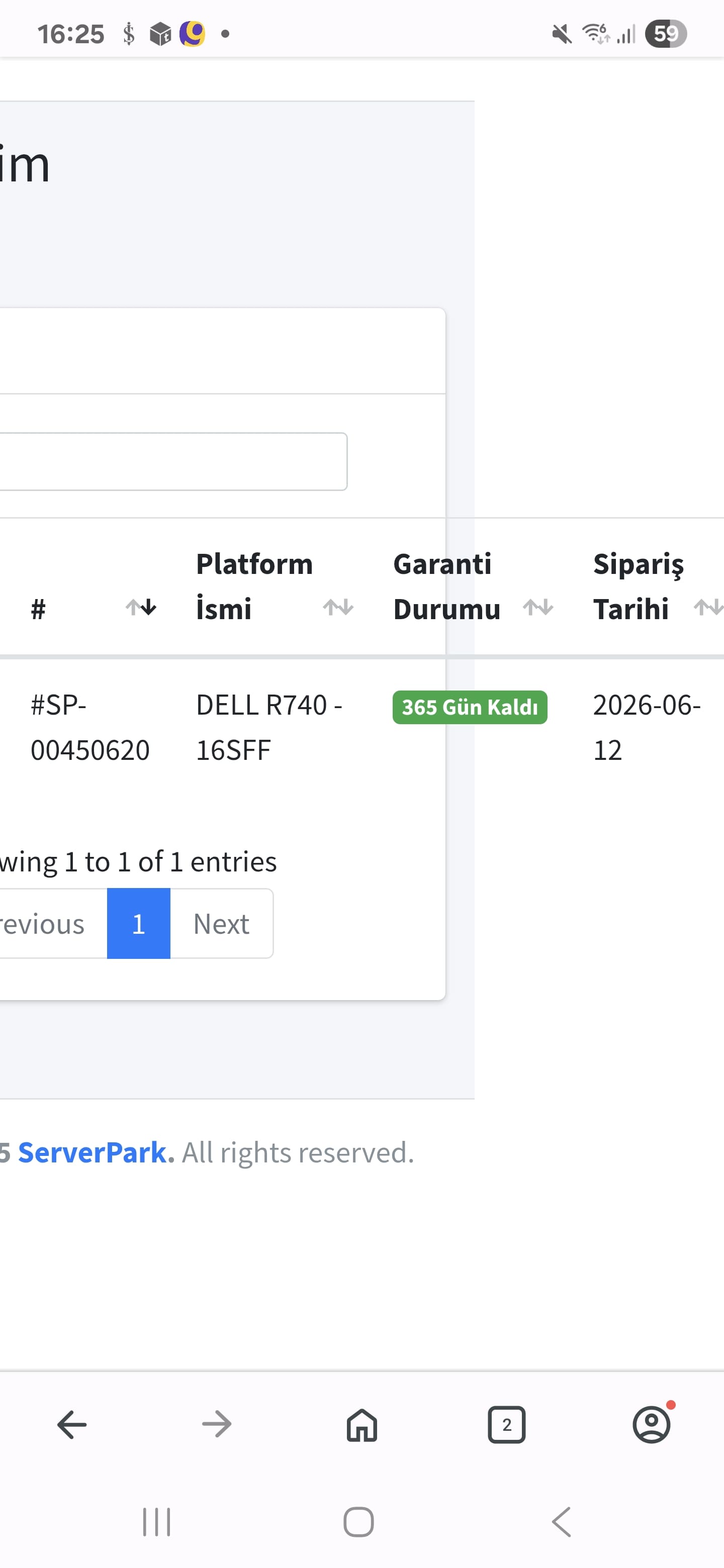Open the browser profile account icon
This screenshot has width=724, height=1568.
(652, 1424)
